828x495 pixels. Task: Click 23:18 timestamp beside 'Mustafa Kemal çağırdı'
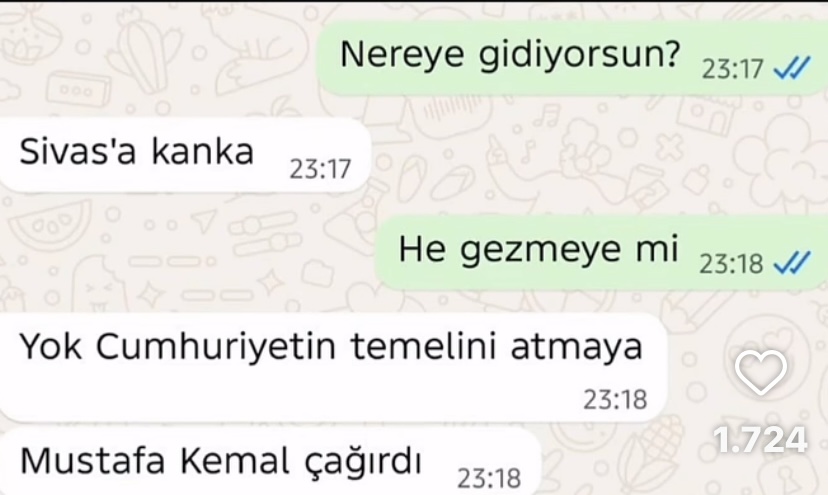tap(489, 479)
